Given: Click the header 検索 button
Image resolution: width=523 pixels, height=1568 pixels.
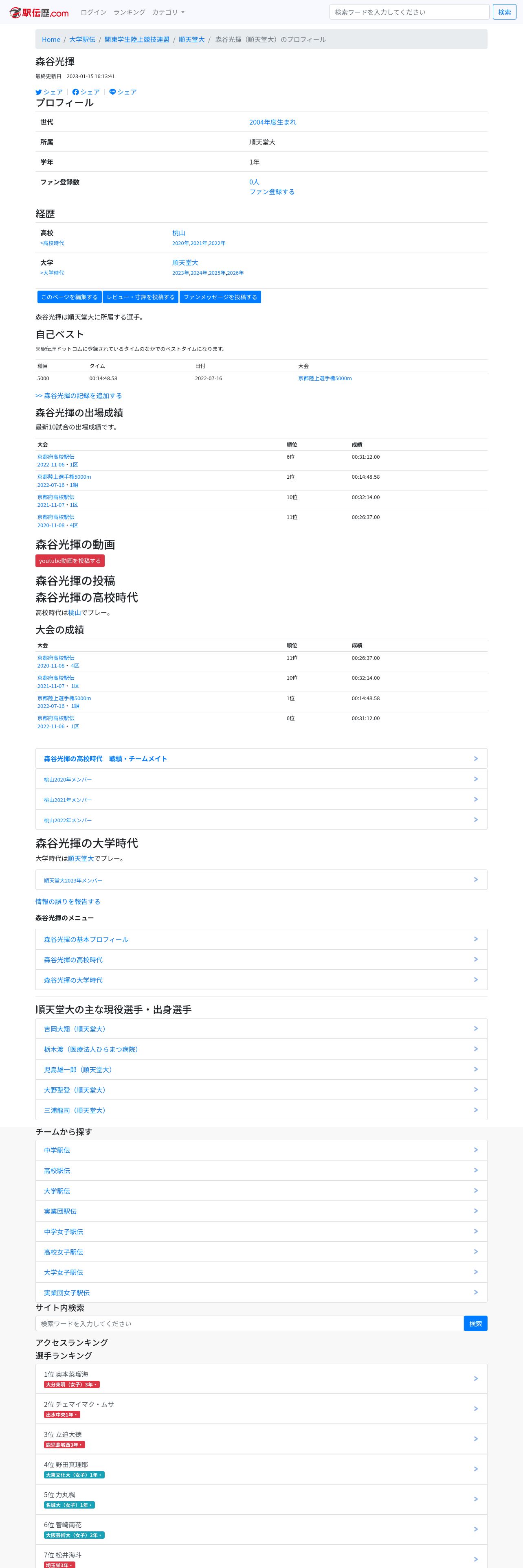Looking at the screenshot, I should pos(504,12).
